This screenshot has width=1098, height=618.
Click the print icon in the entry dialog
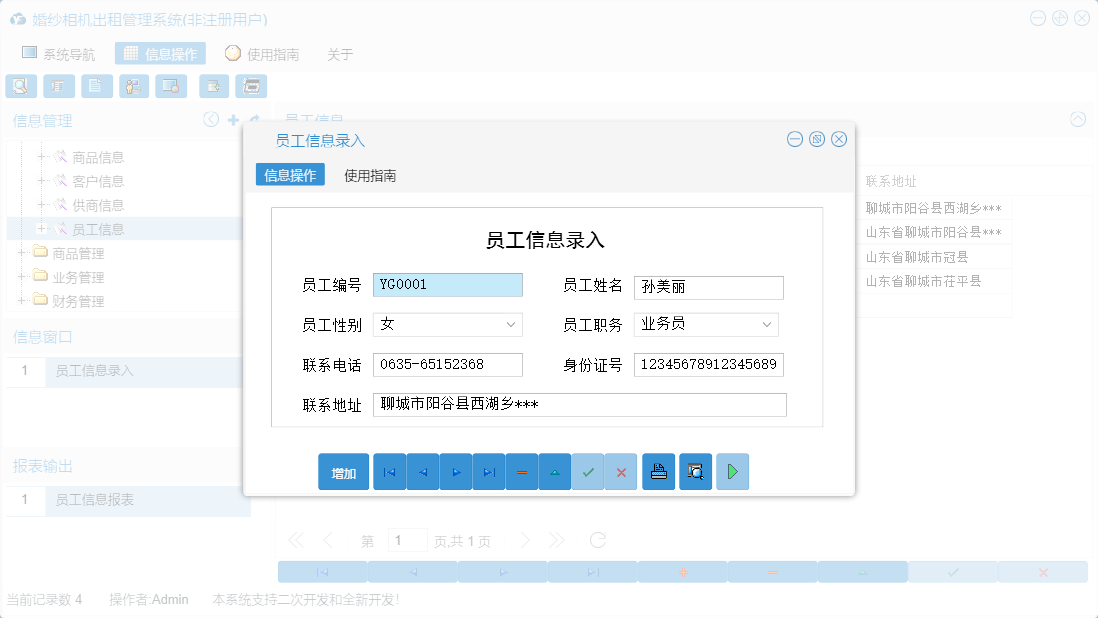[658, 471]
